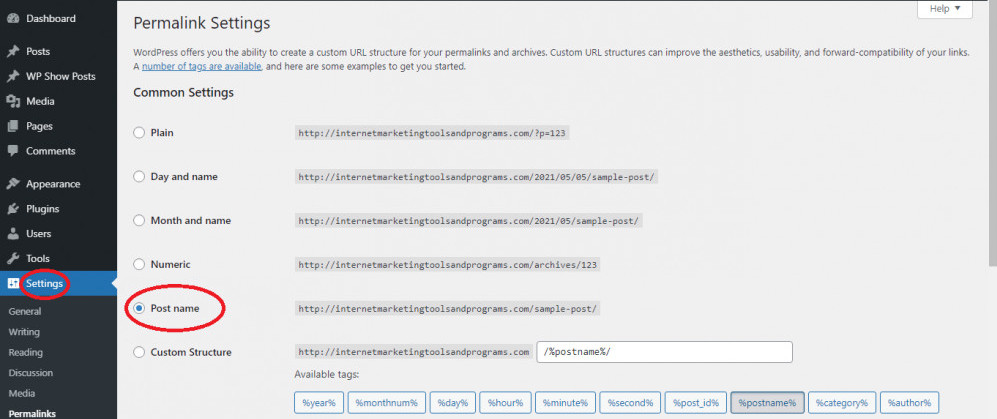Image resolution: width=997 pixels, height=419 pixels.
Task: Choose the Custom Structure radio button
Action: coord(139,352)
